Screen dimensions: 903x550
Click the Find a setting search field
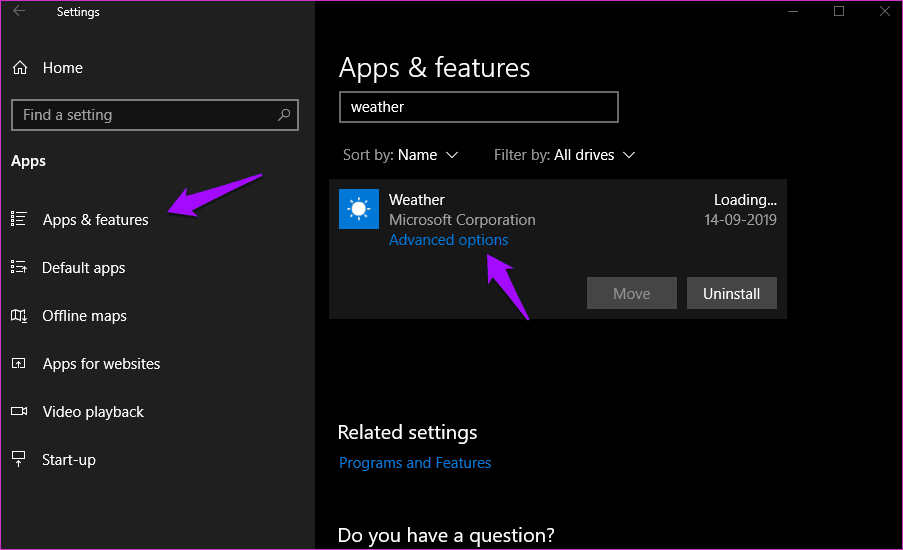click(154, 115)
